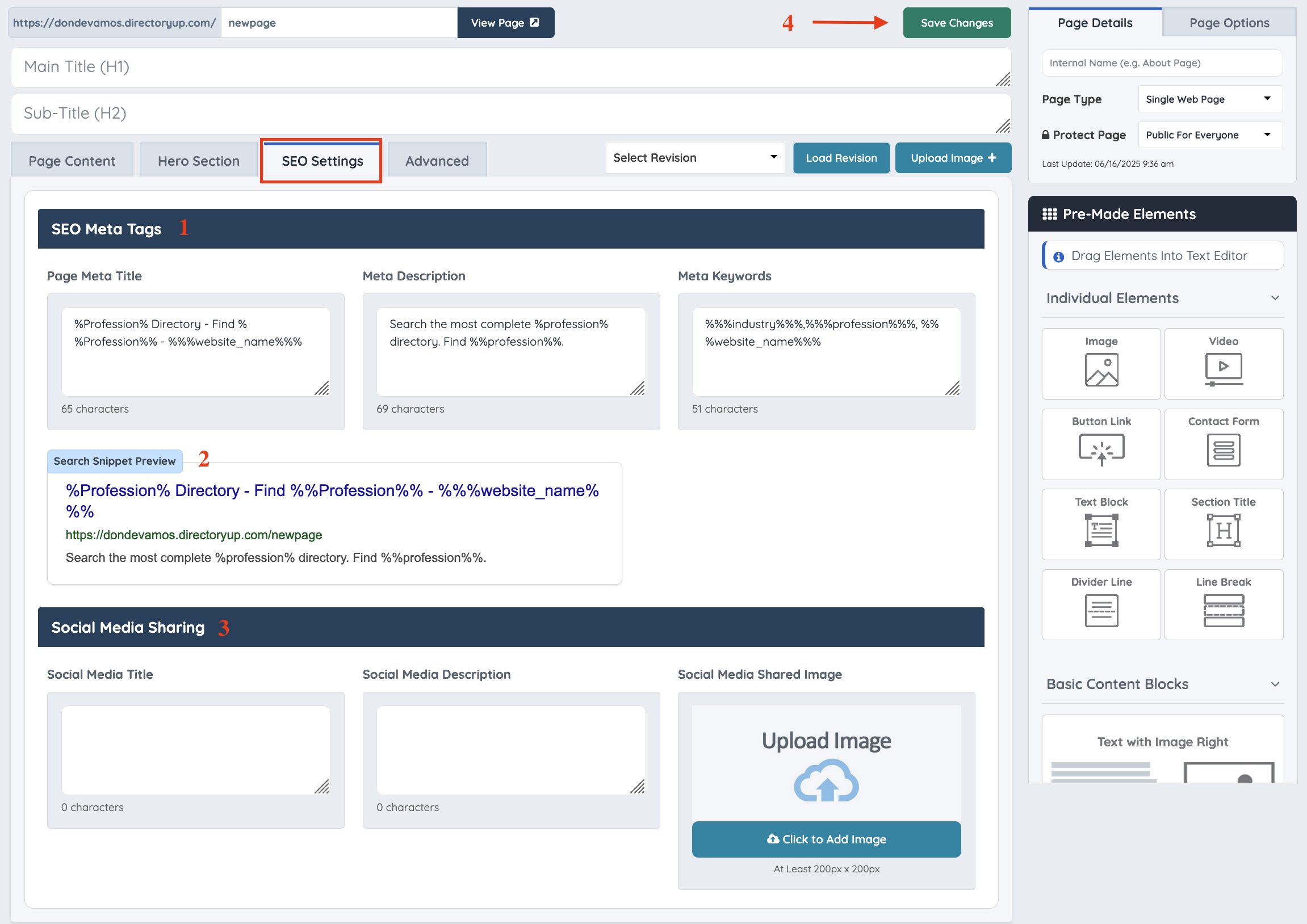Select the Contact Form element icon
This screenshot has width=1307, height=924.
1224,450
